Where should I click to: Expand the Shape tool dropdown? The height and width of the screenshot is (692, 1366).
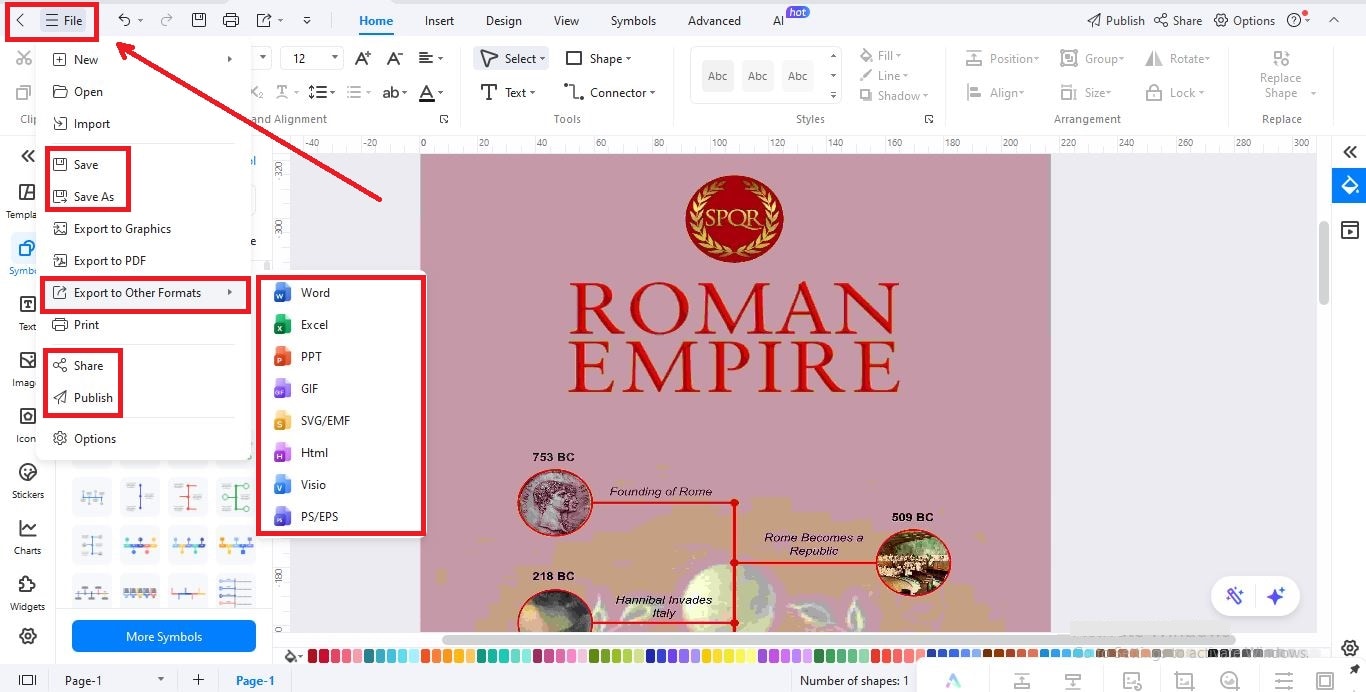[x=629, y=59]
